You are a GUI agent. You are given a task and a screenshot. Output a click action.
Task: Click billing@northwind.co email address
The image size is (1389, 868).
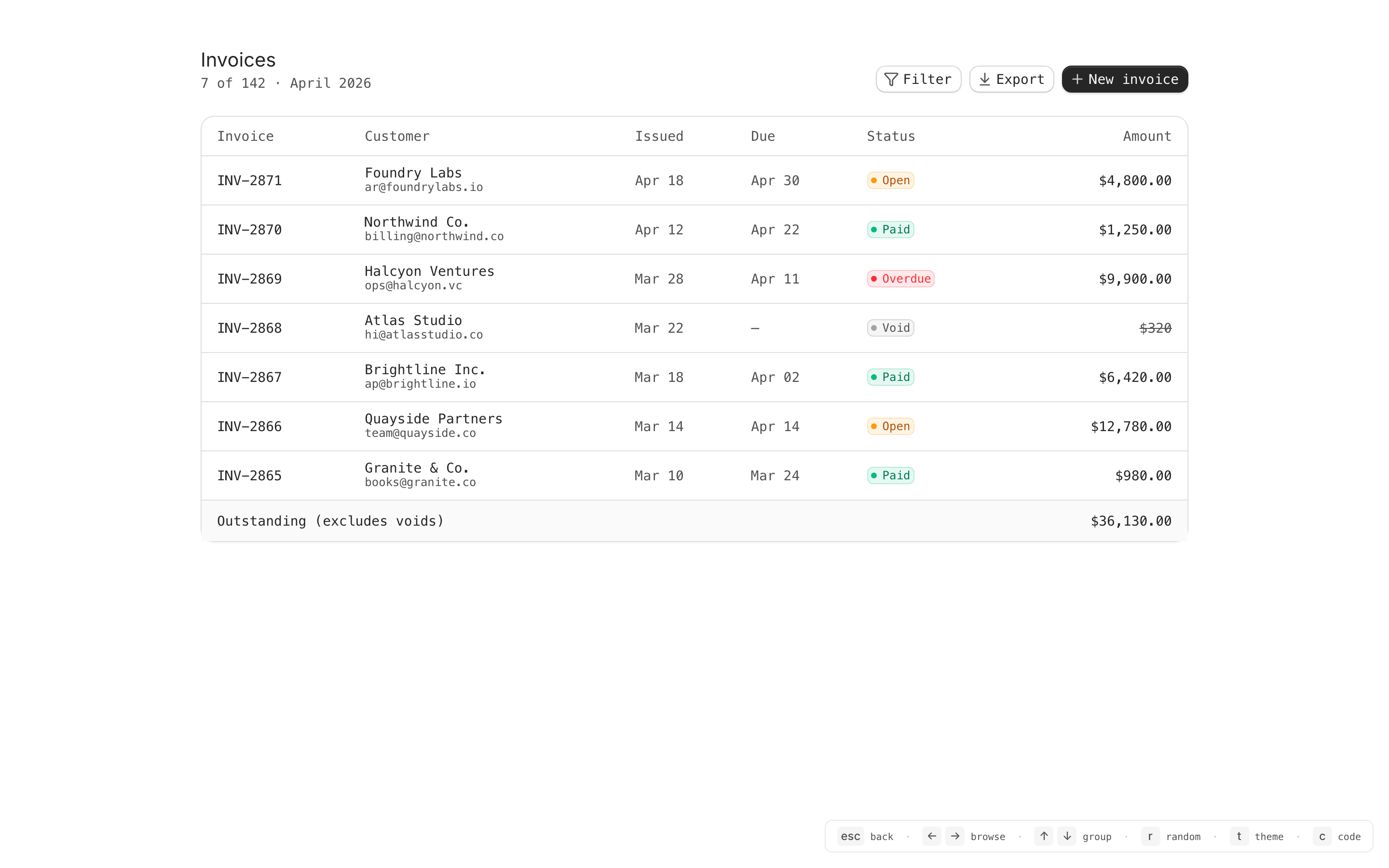(x=434, y=236)
